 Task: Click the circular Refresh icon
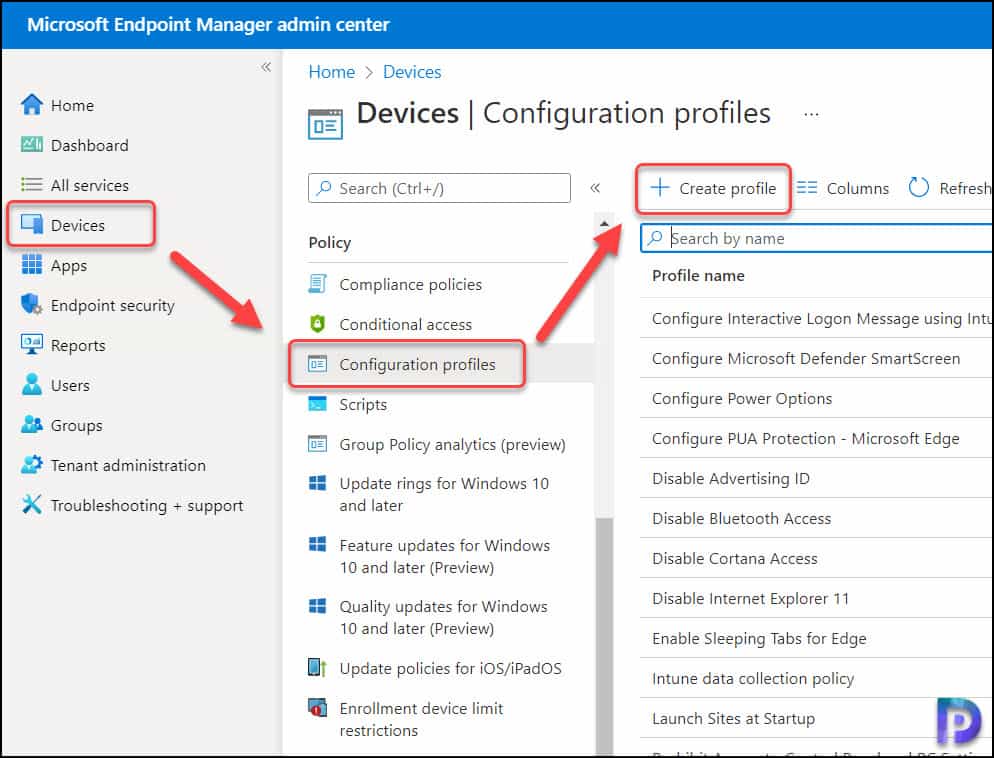pyautogui.click(x=919, y=188)
